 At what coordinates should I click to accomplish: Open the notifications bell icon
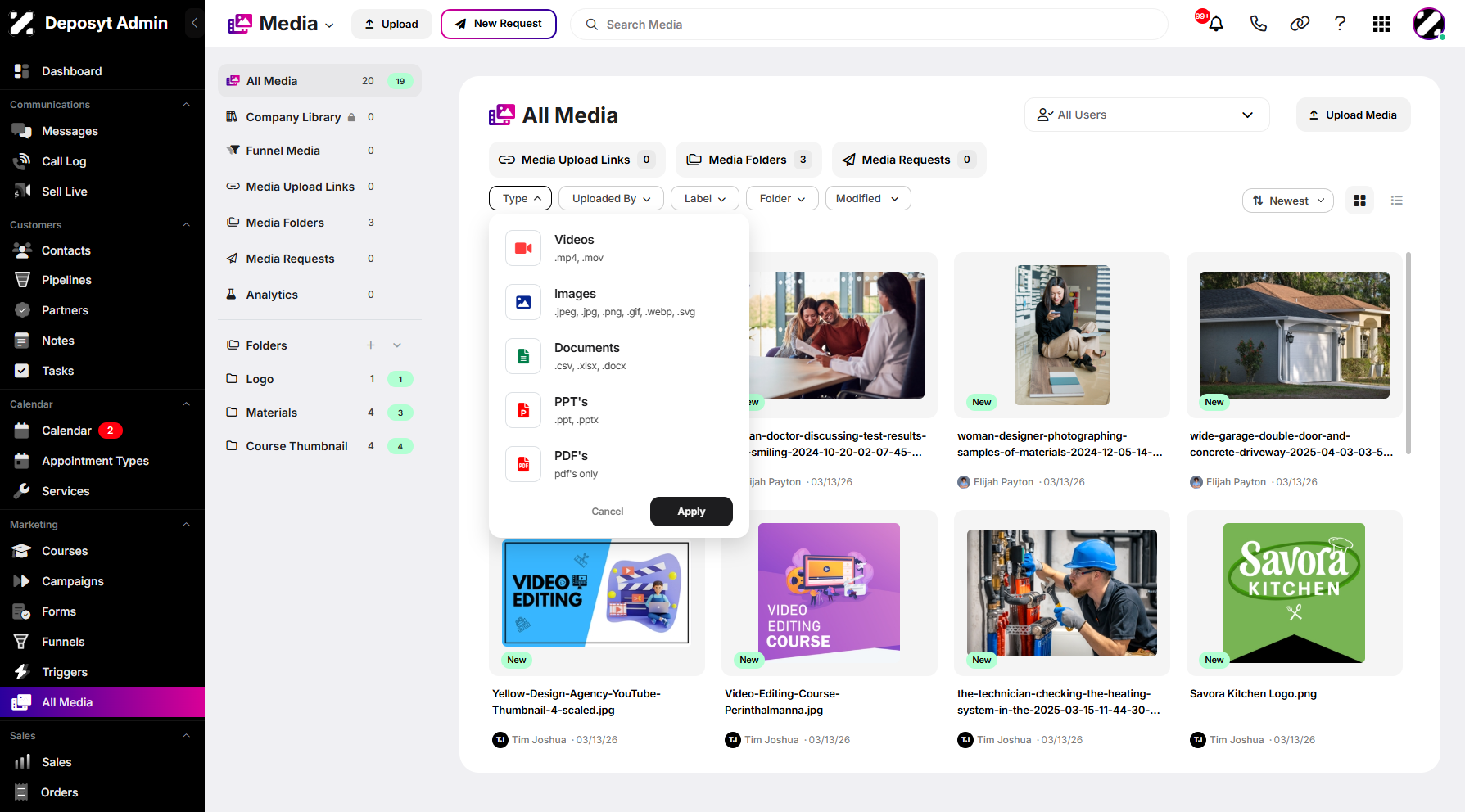click(1215, 24)
